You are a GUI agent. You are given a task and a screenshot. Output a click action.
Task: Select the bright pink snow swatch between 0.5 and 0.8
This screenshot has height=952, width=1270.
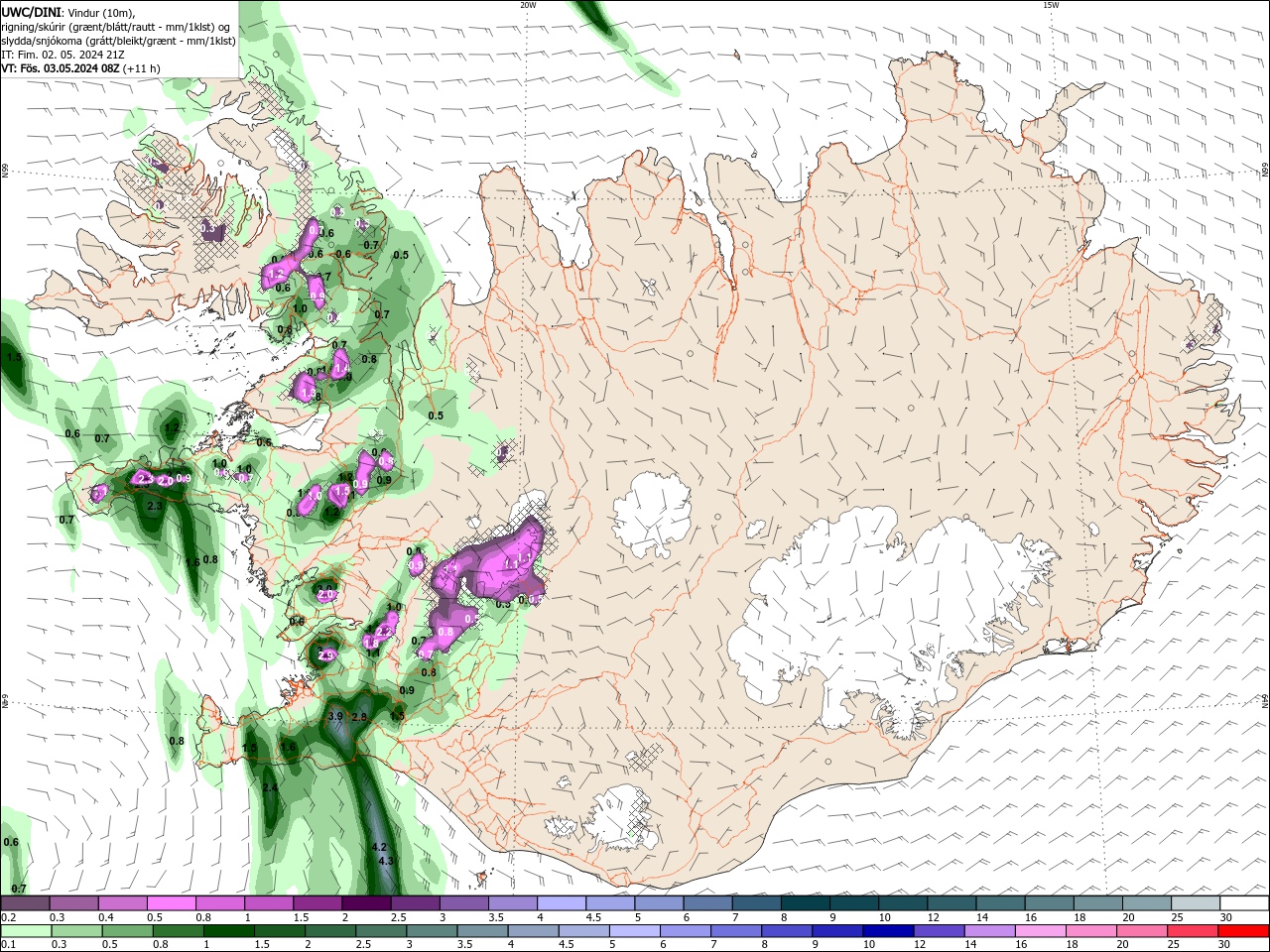point(172,903)
